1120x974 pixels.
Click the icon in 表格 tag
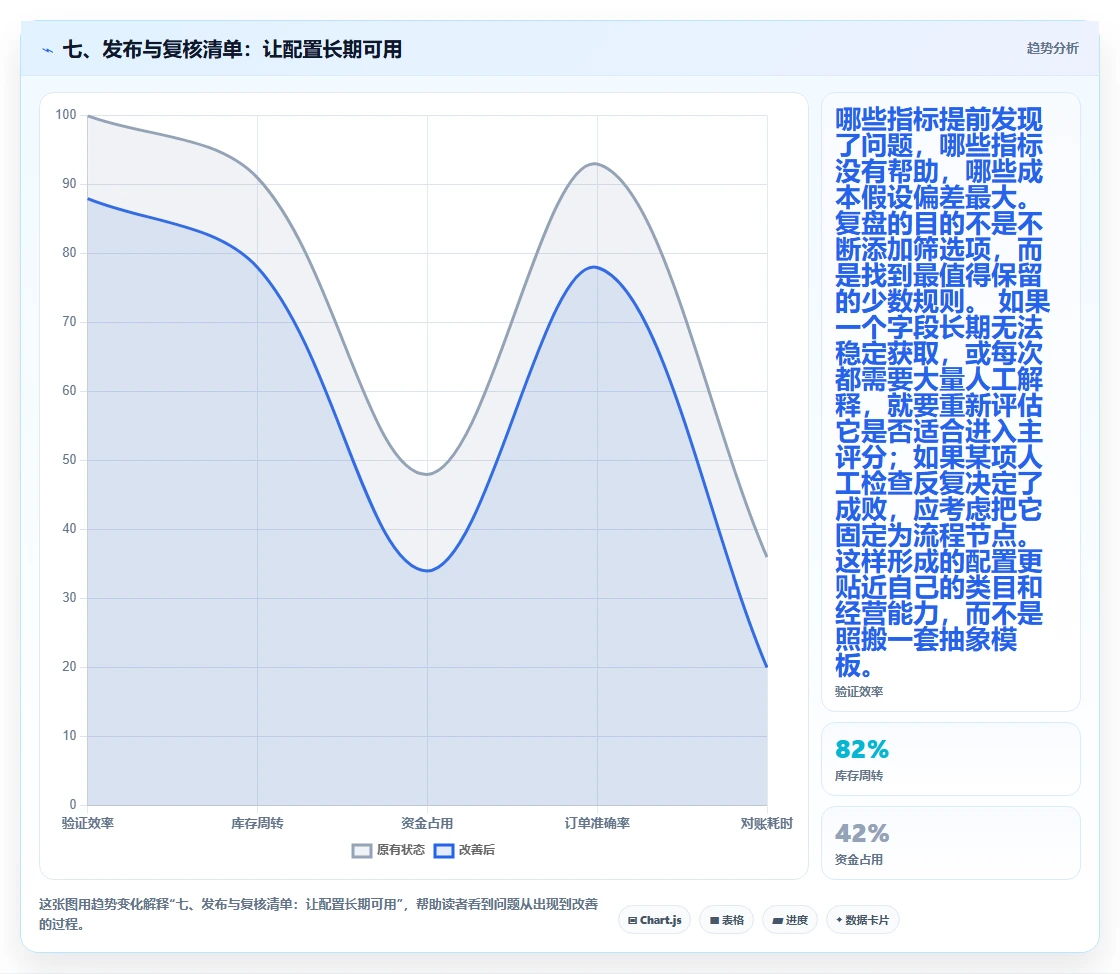click(714, 920)
